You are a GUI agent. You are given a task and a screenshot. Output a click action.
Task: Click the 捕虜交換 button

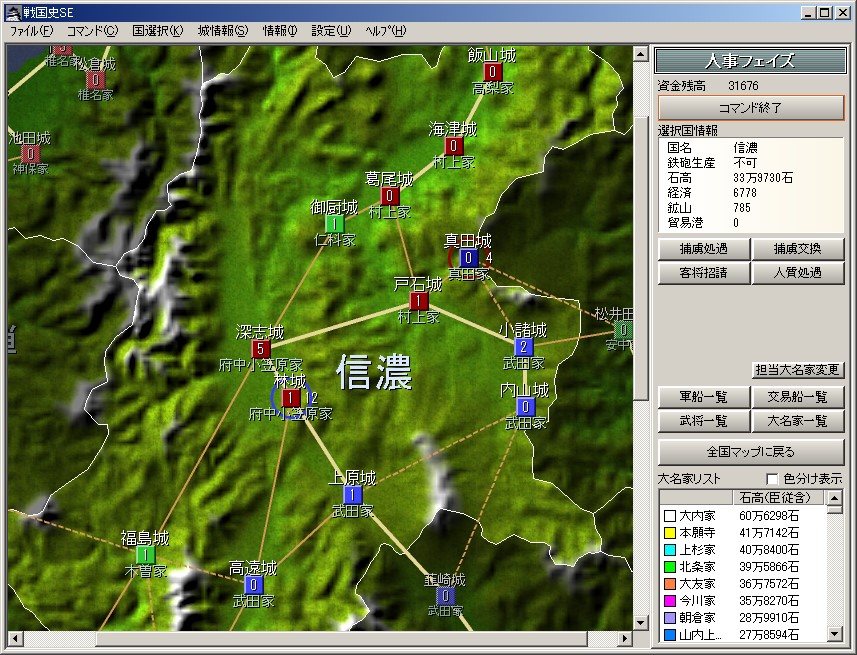coord(798,249)
